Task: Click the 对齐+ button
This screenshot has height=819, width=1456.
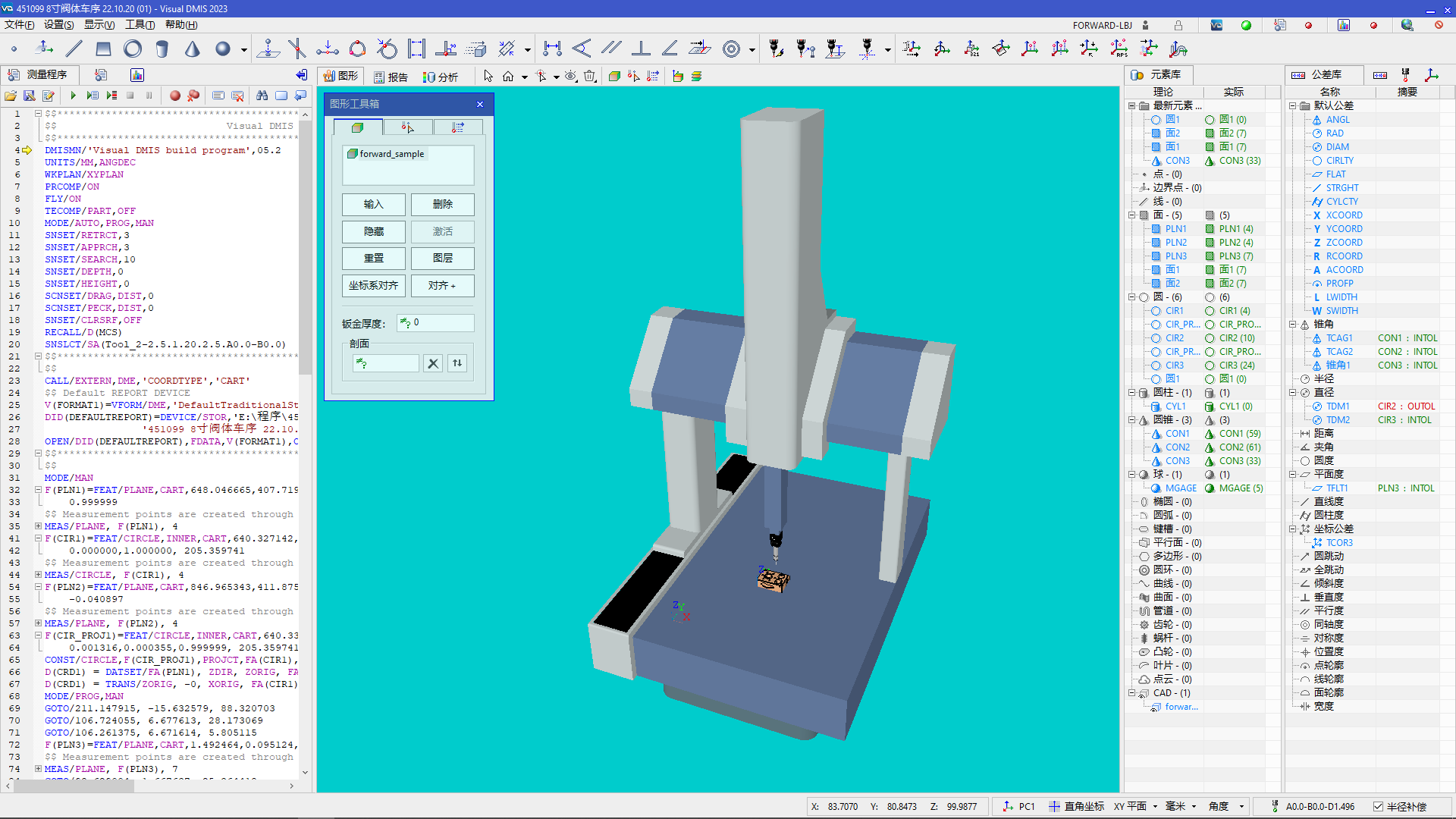Action: [x=443, y=285]
